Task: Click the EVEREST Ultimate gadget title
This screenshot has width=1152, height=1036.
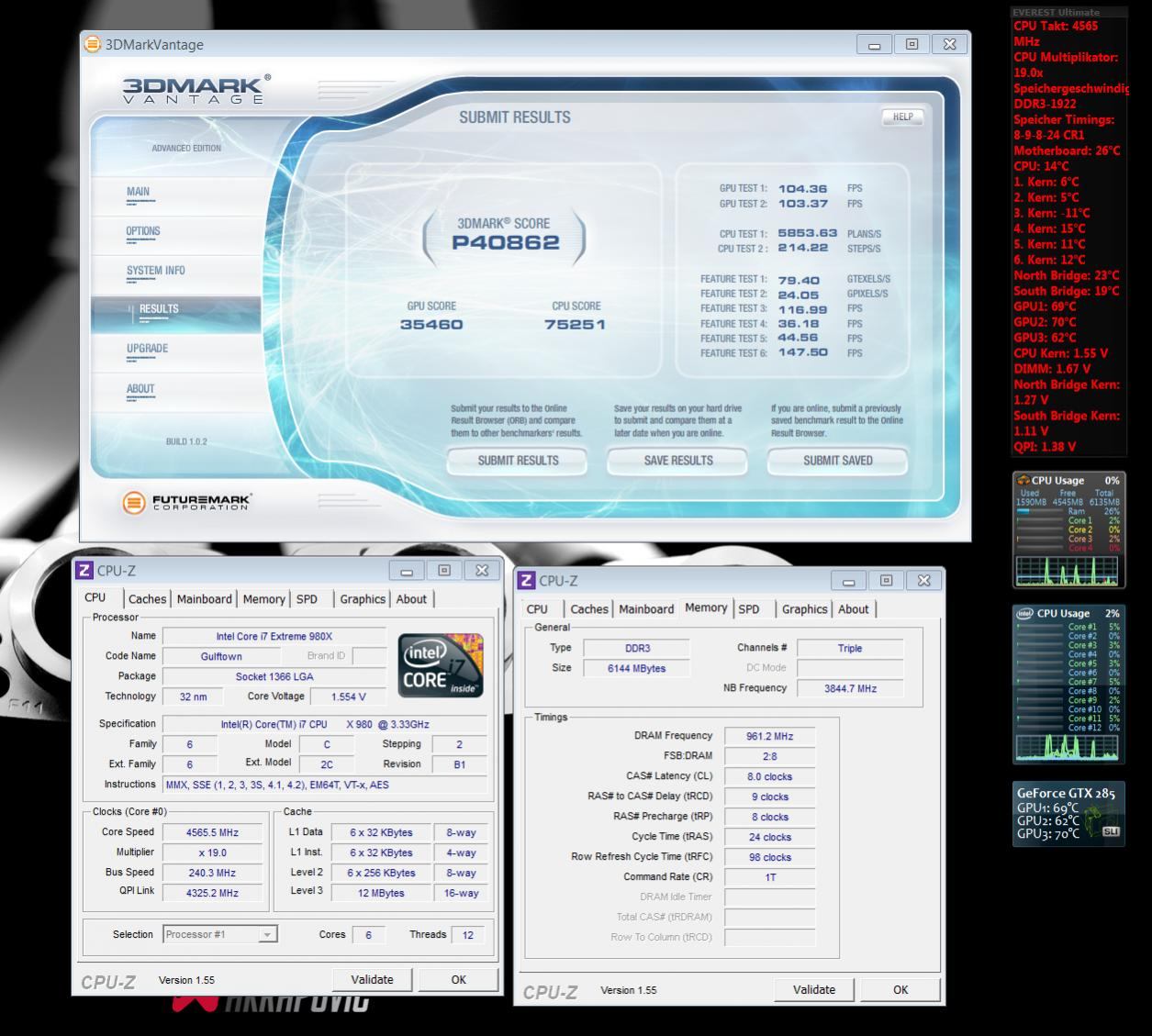Action: pos(1056,12)
